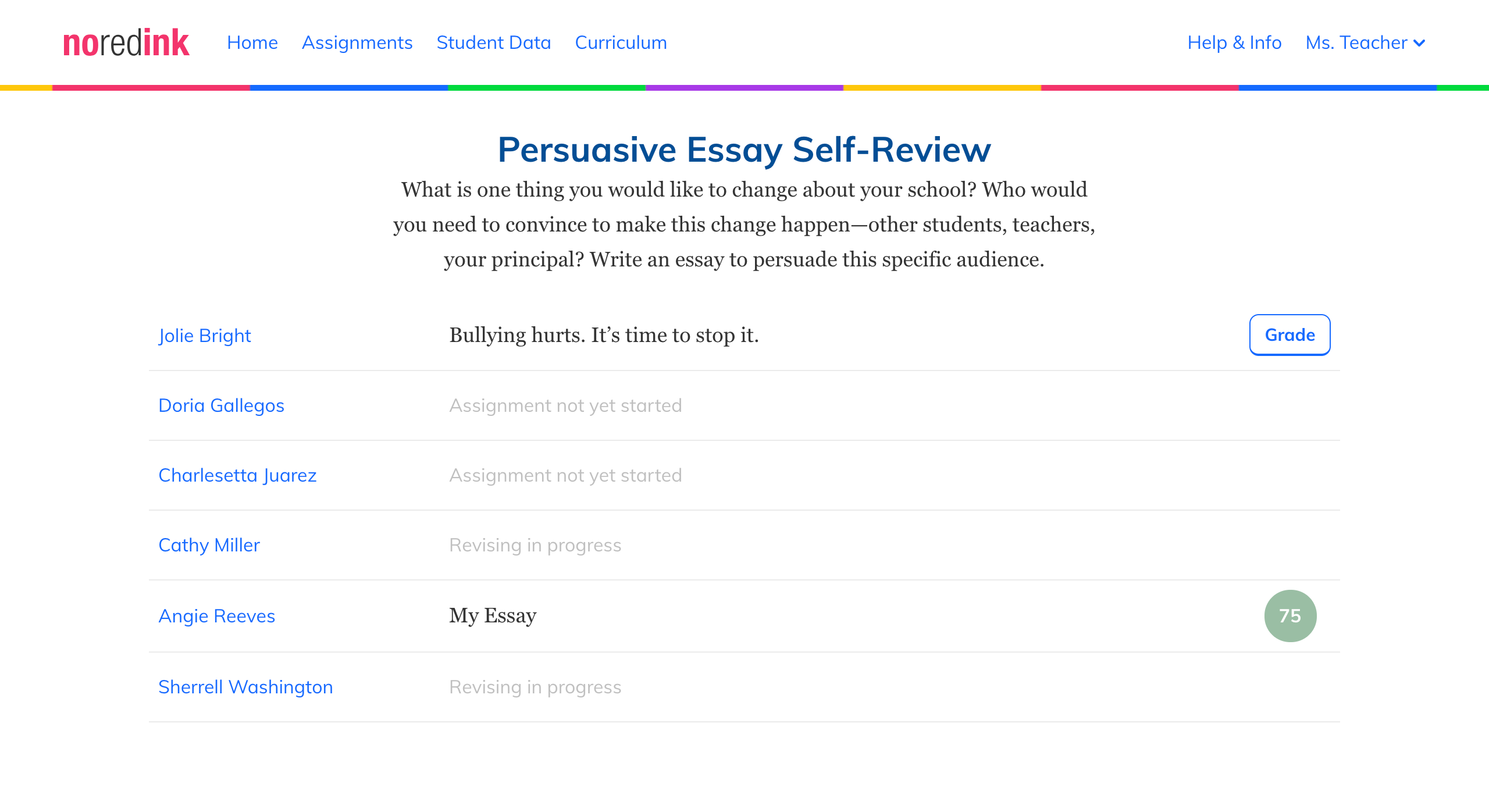This screenshot has height=812, width=1489.
Task: Click the Angie Reeves name link
Action: click(x=217, y=616)
